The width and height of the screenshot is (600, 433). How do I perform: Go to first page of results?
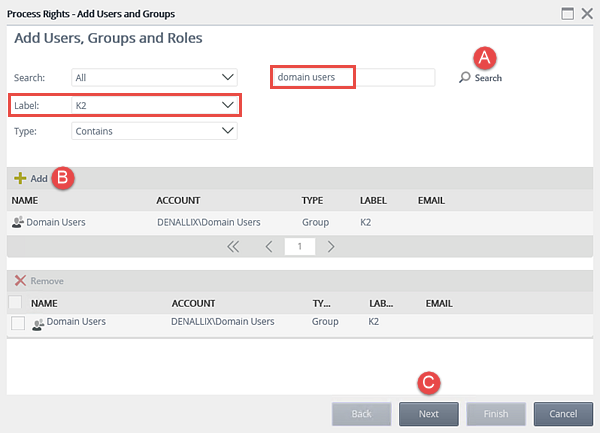(233, 246)
